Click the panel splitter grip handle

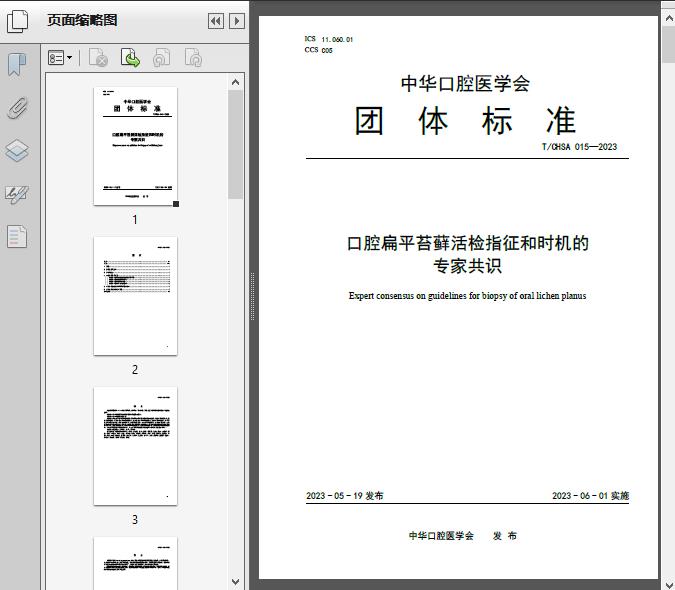pyautogui.click(x=253, y=297)
